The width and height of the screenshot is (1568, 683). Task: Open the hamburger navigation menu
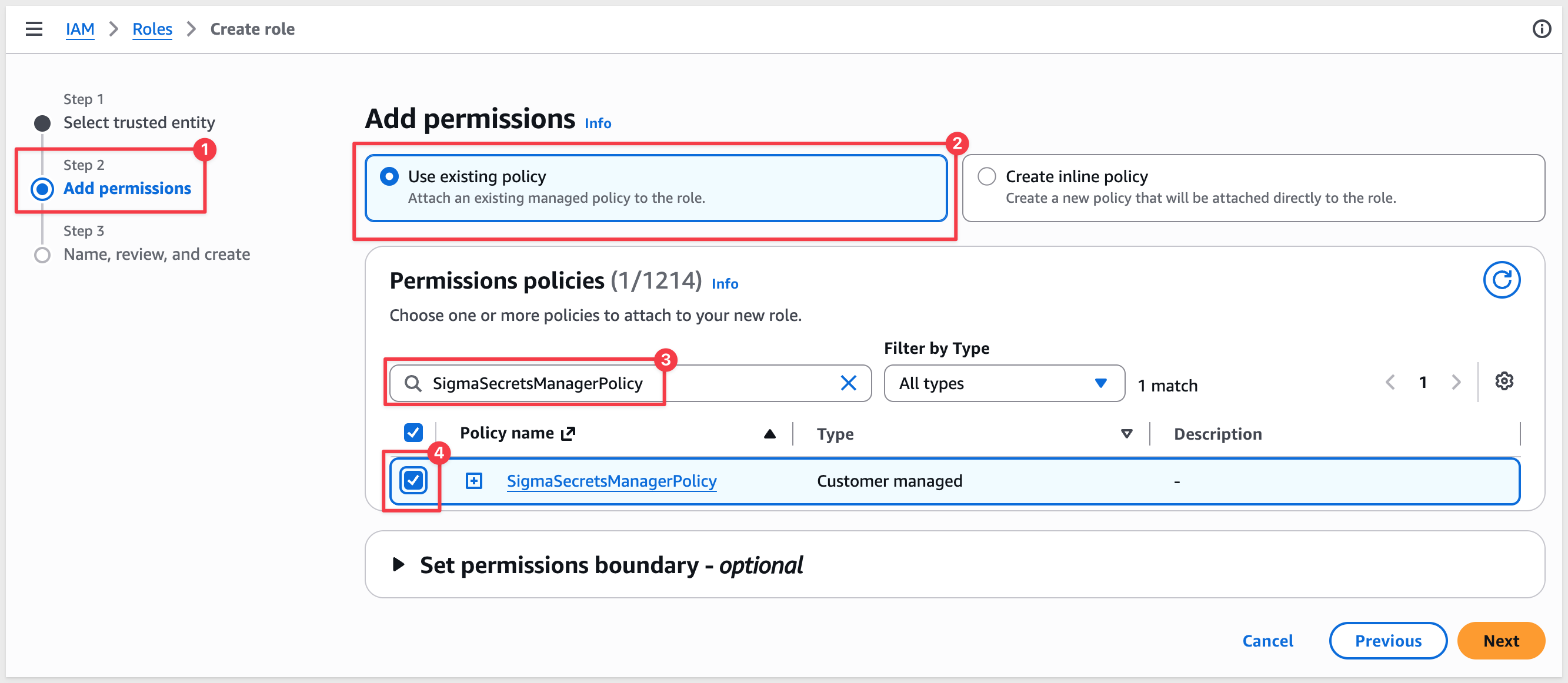coord(34,29)
